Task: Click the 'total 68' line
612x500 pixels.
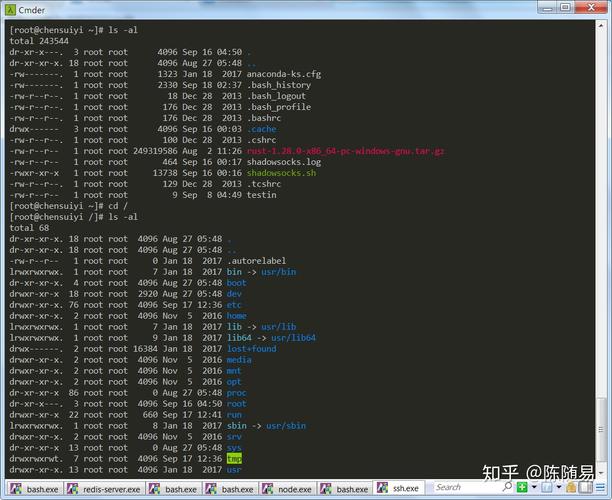Action: click(x=29, y=228)
